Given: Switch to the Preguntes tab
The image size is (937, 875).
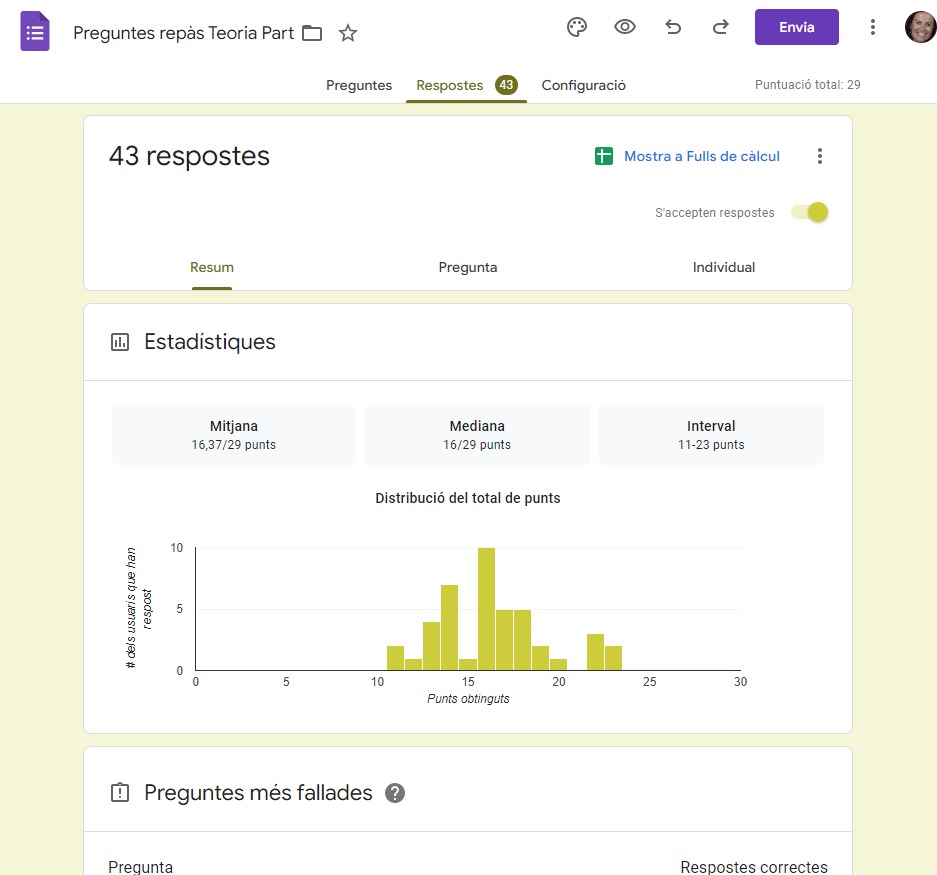Looking at the screenshot, I should pyautogui.click(x=359, y=85).
